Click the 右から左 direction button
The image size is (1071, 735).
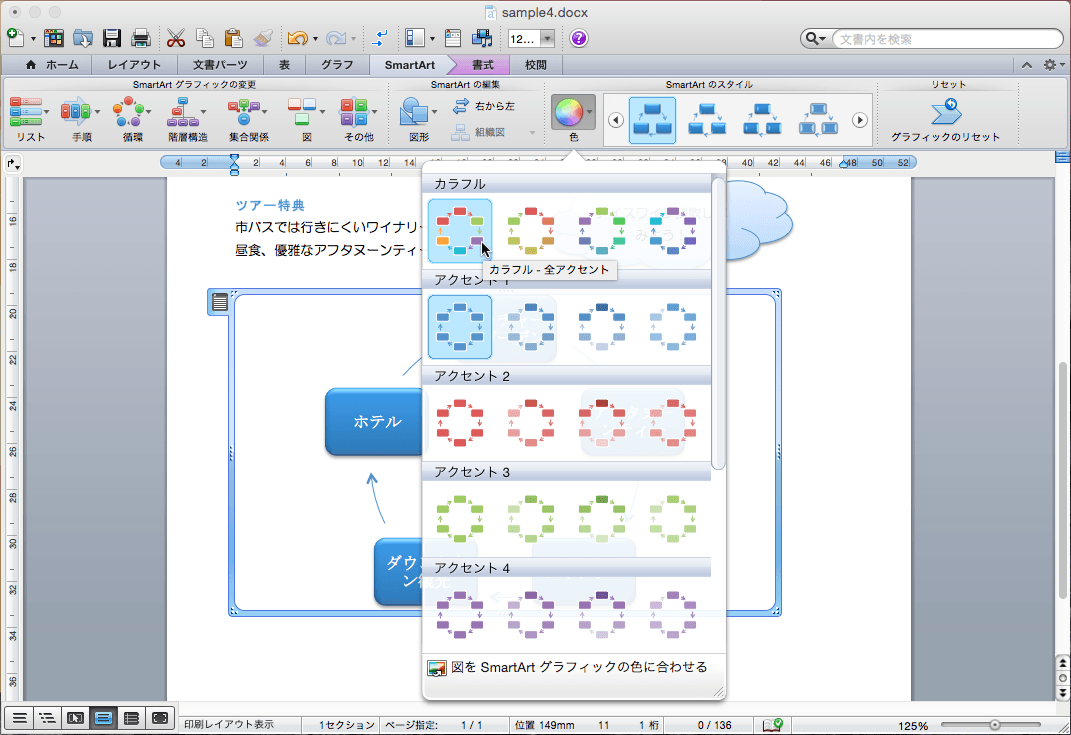pos(484,106)
